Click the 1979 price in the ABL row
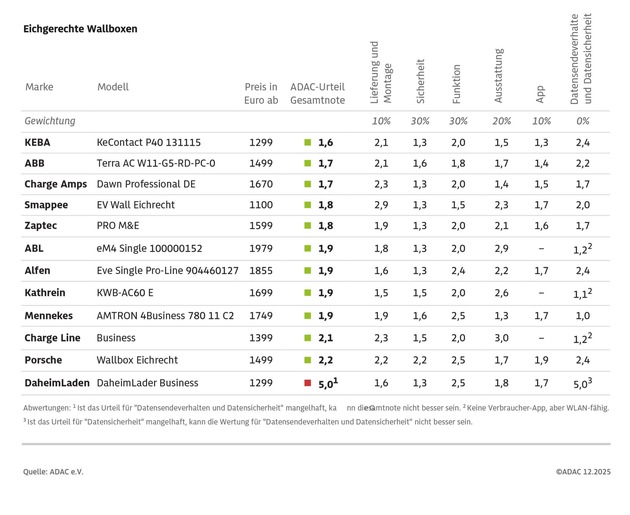 pyautogui.click(x=260, y=248)
